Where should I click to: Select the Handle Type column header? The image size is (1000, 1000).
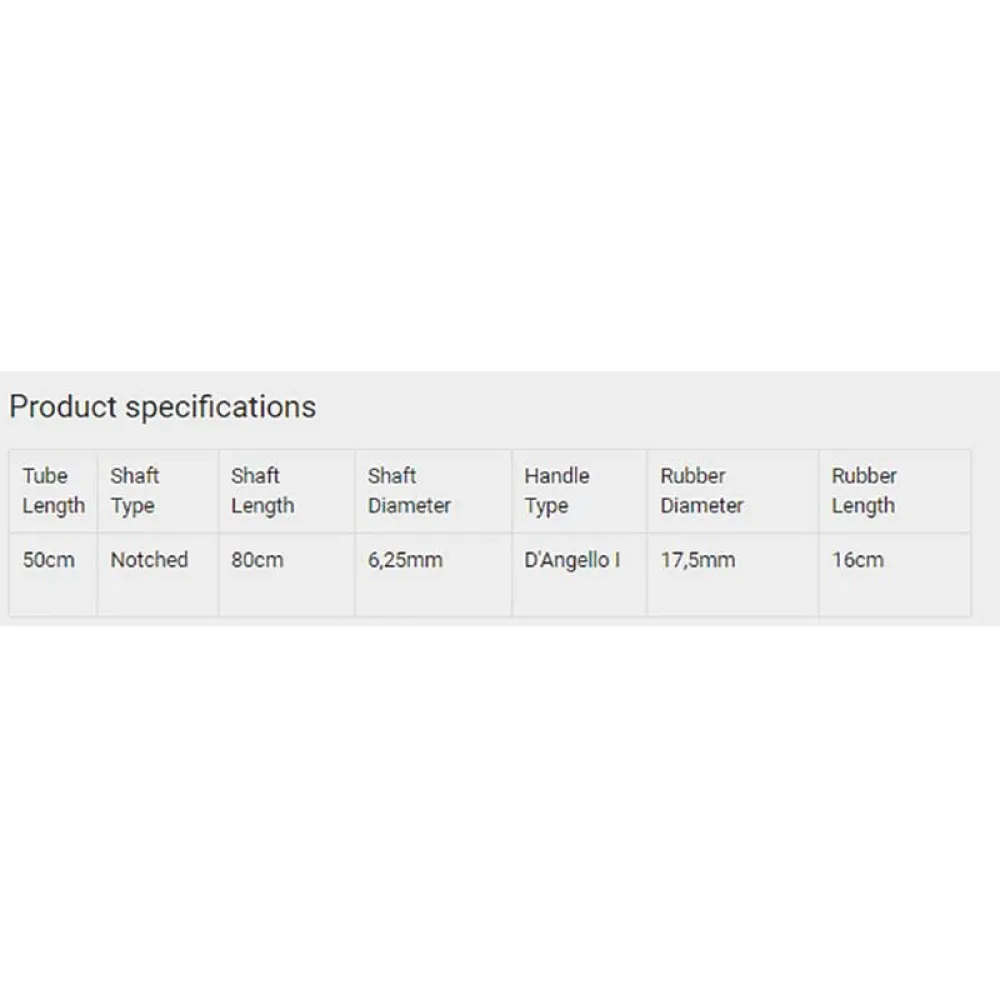tap(557, 490)
